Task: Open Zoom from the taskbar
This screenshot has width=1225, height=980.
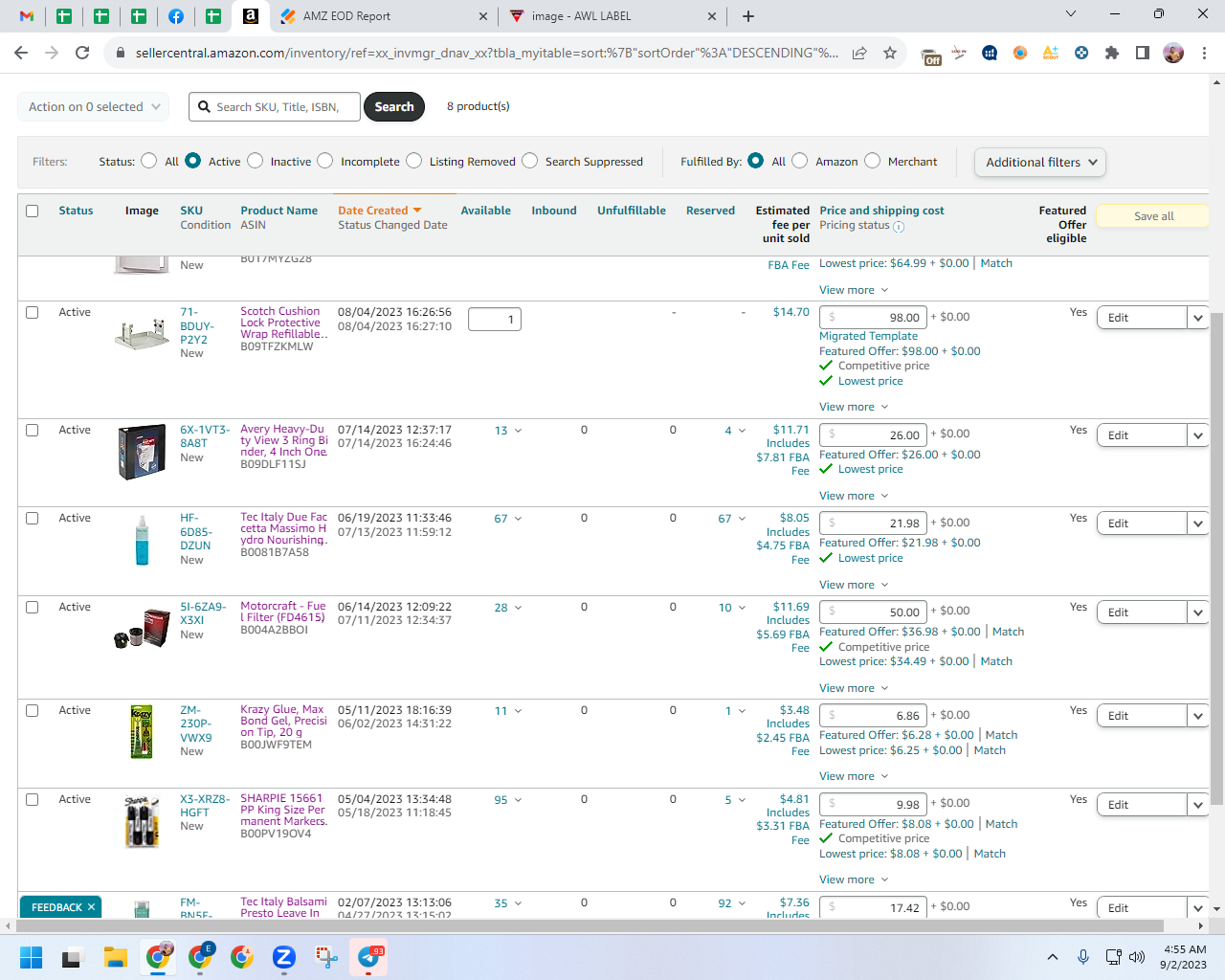Action: point(283,957)
